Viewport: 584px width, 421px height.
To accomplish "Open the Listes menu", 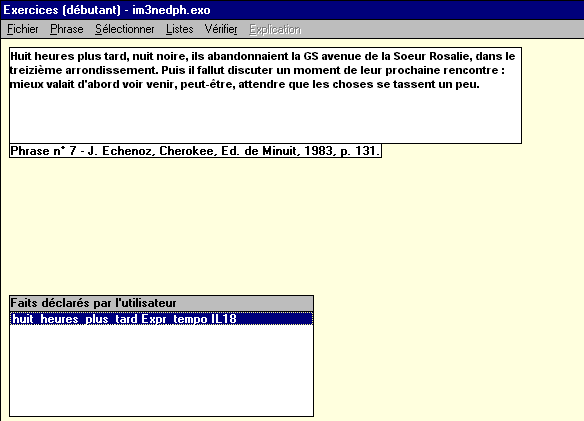I will [x=180, y=29].
